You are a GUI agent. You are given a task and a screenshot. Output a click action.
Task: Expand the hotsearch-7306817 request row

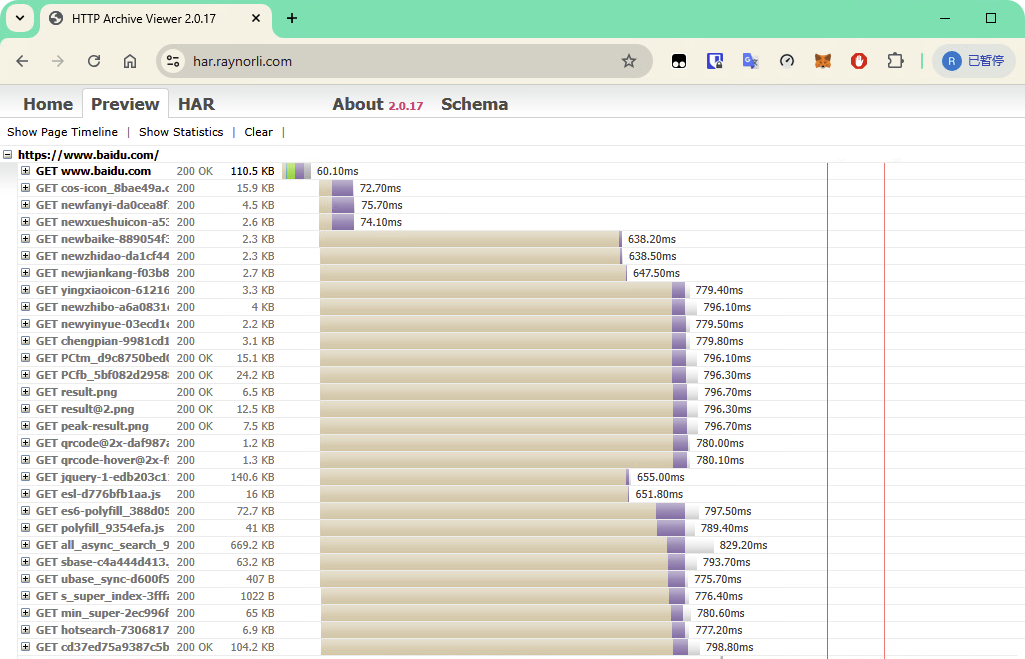pyautogui.click(x=25, y=630)
